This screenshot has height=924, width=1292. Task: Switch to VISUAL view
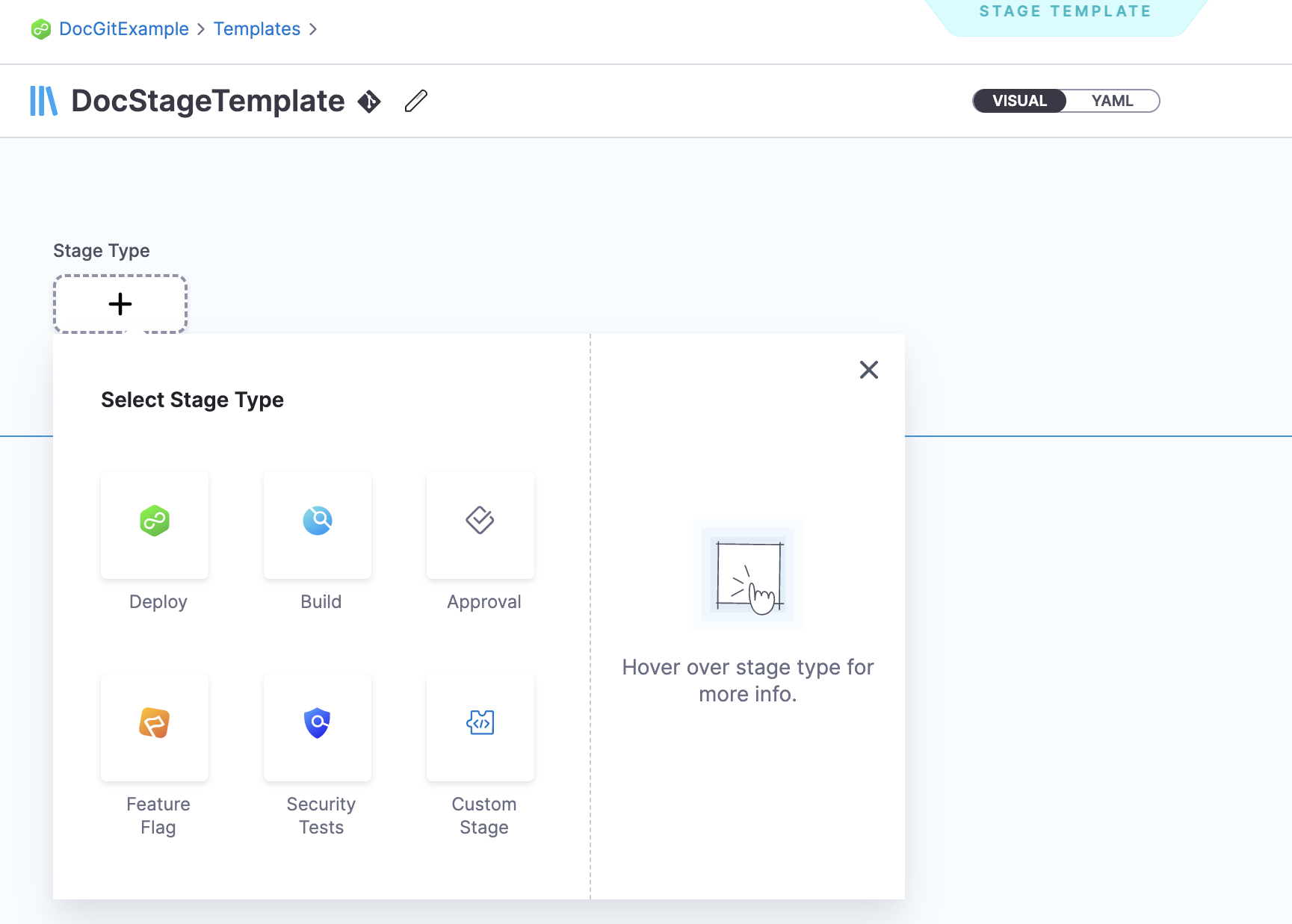point(1019,101)
